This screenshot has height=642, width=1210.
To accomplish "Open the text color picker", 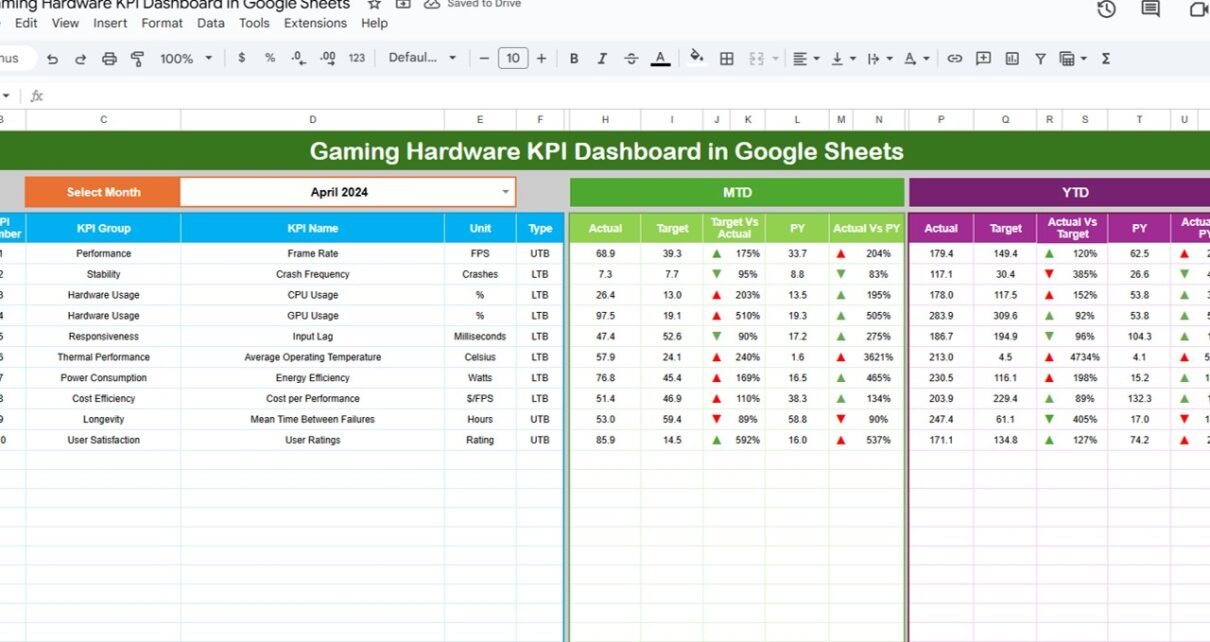I will tap(660, 59).
